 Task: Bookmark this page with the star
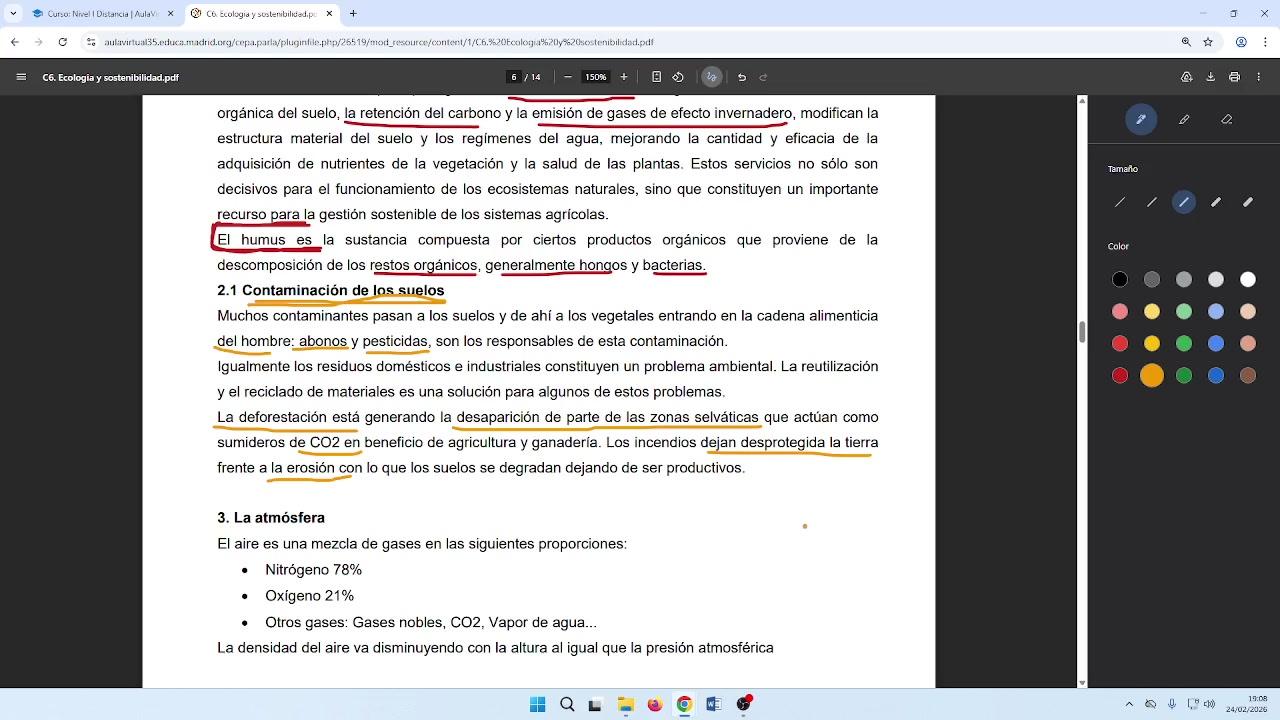pos(1208,42)
